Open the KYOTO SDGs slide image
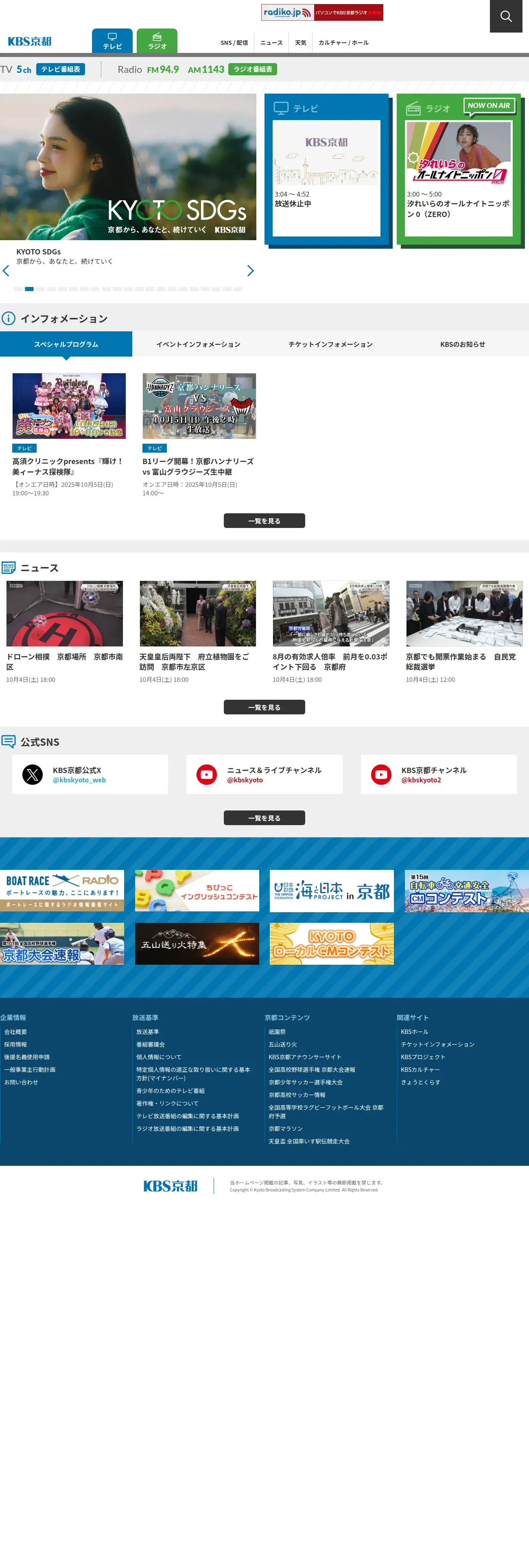This screenshot has height=1568, width=529. click(128, 167)
